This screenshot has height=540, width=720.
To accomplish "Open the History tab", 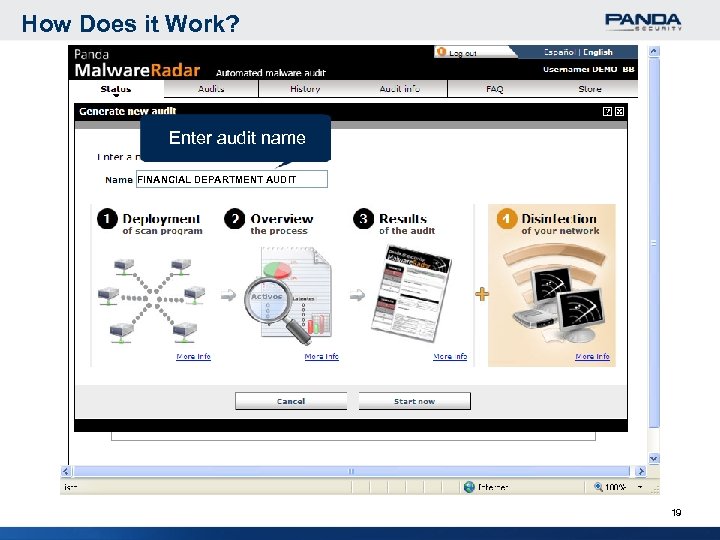I will 305,89.
